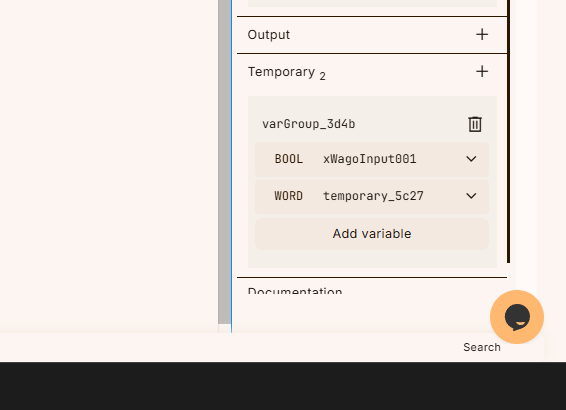Click the plus icon beside Output

coord(482,35)
